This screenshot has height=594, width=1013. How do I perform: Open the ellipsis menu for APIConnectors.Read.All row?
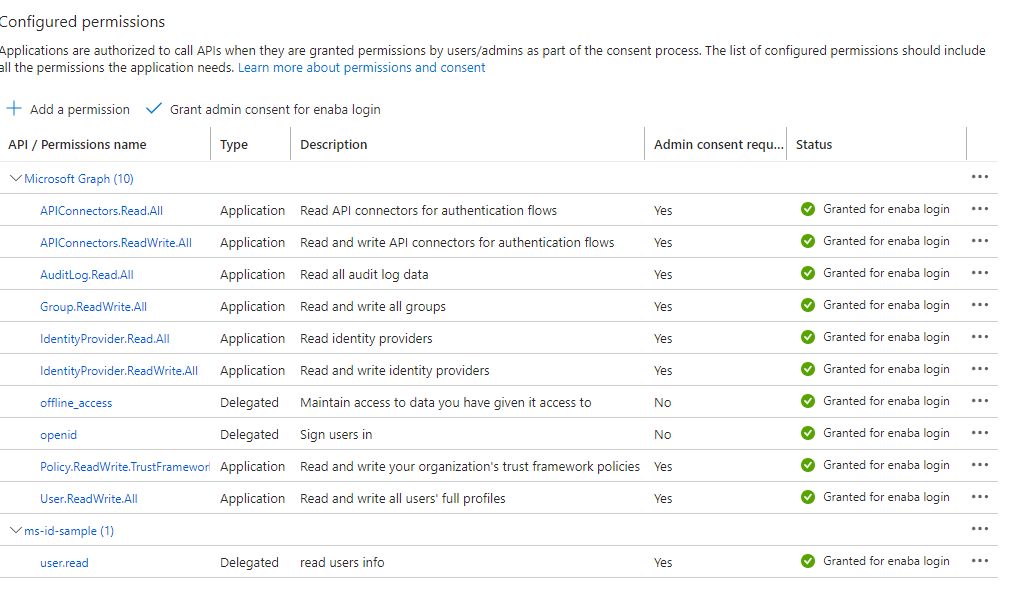pos(980,209)
